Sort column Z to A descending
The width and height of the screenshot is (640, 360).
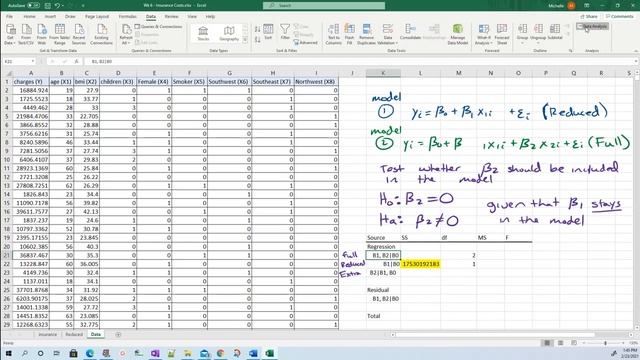click(x=258, y=40)
